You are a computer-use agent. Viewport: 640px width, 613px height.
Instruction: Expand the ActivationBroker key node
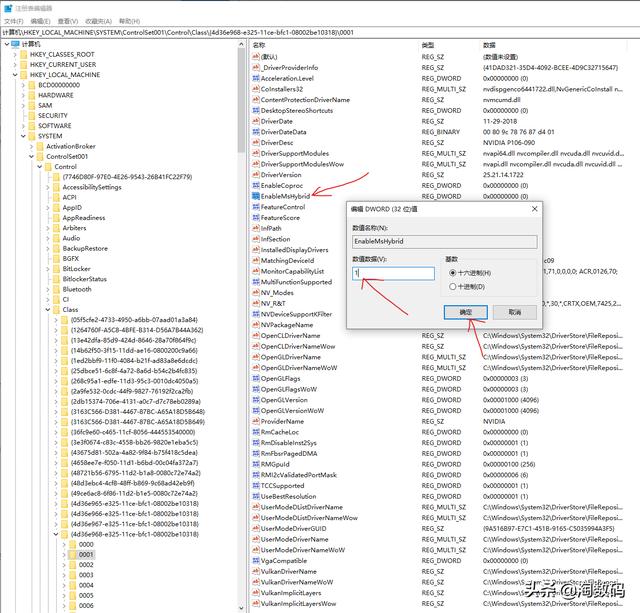coord(31,146)
